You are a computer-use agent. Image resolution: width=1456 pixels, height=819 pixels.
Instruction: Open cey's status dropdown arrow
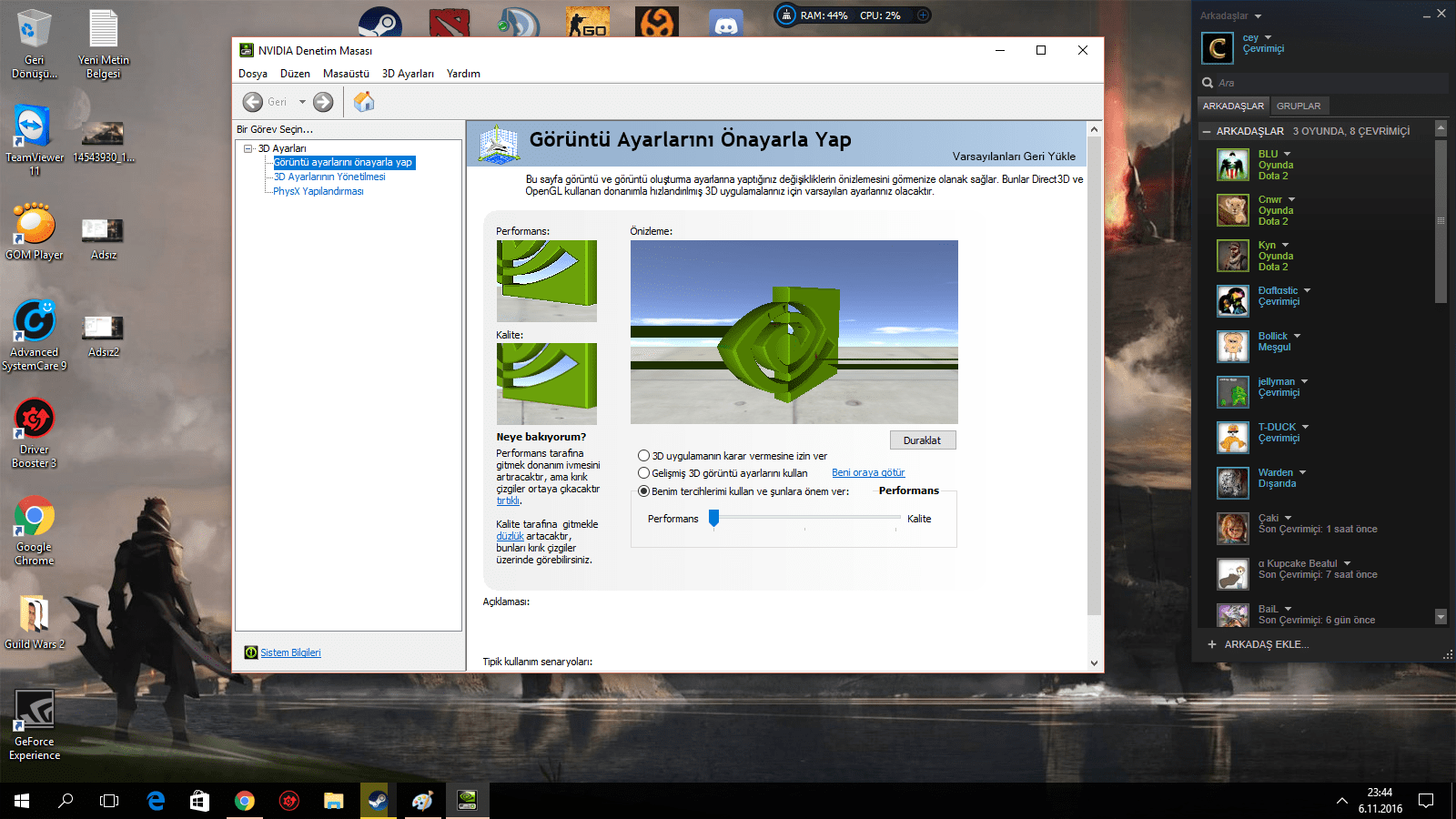1268,37
